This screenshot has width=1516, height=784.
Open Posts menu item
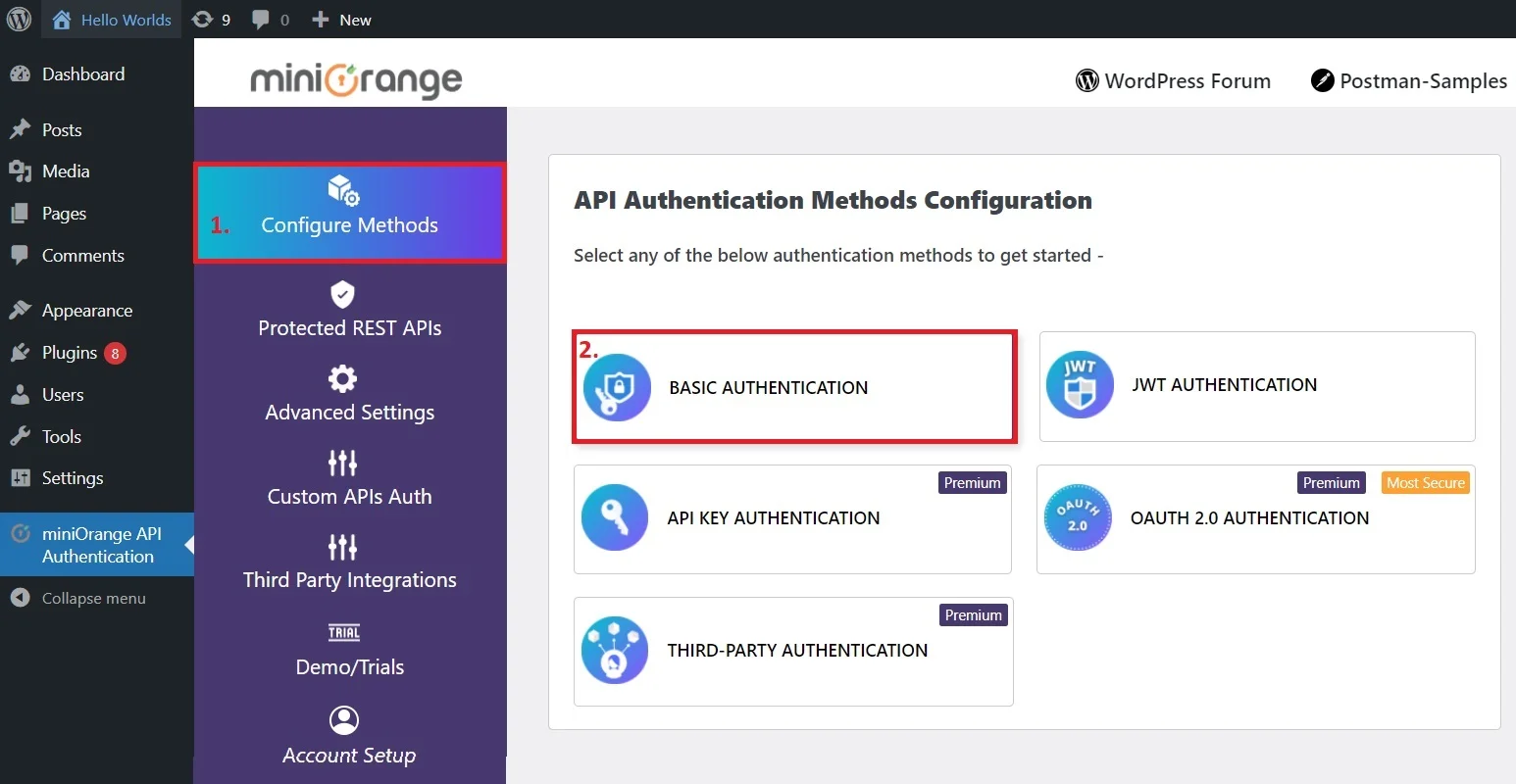tap(97, 130)
